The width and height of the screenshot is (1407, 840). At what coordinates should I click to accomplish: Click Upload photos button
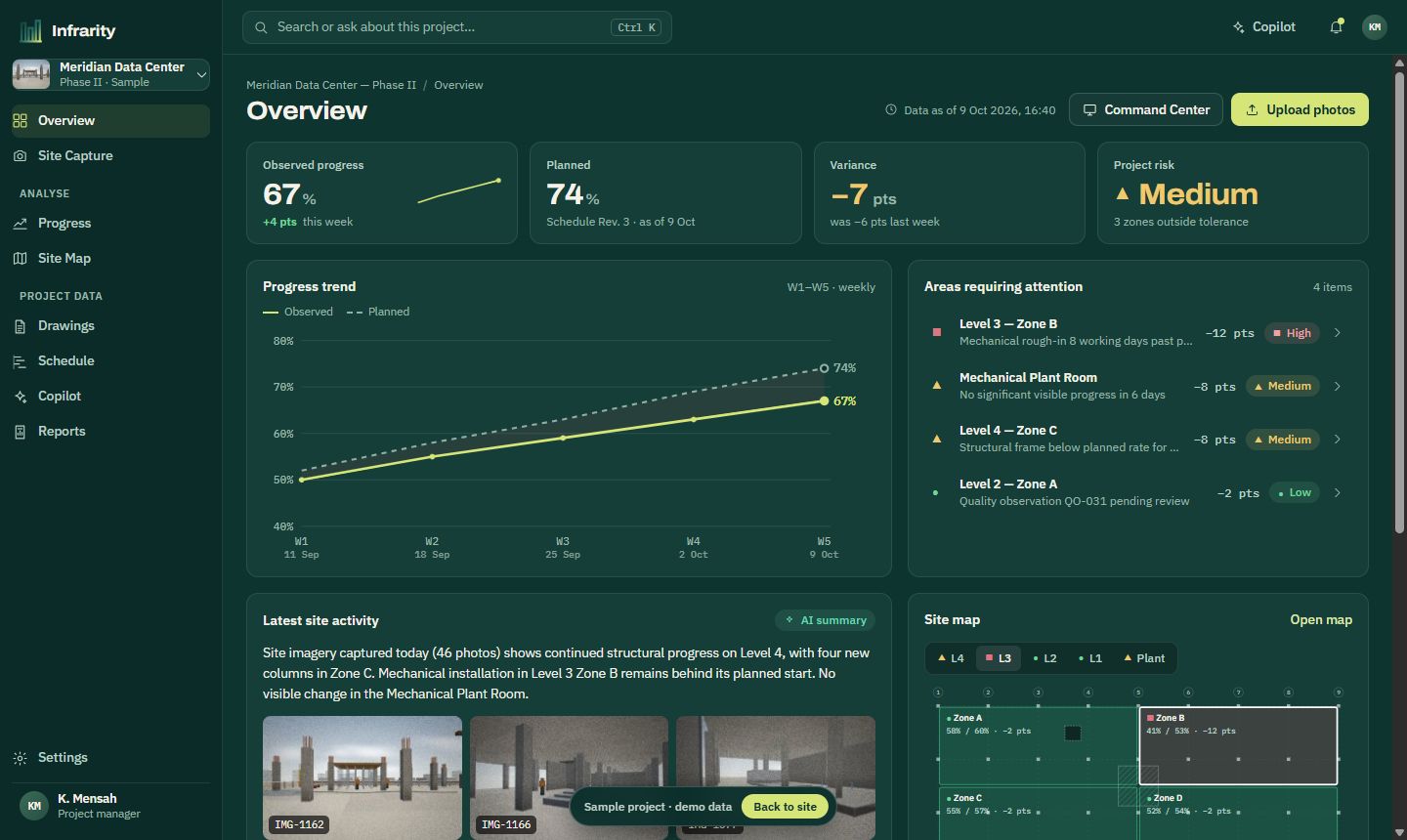(1300, 109)
